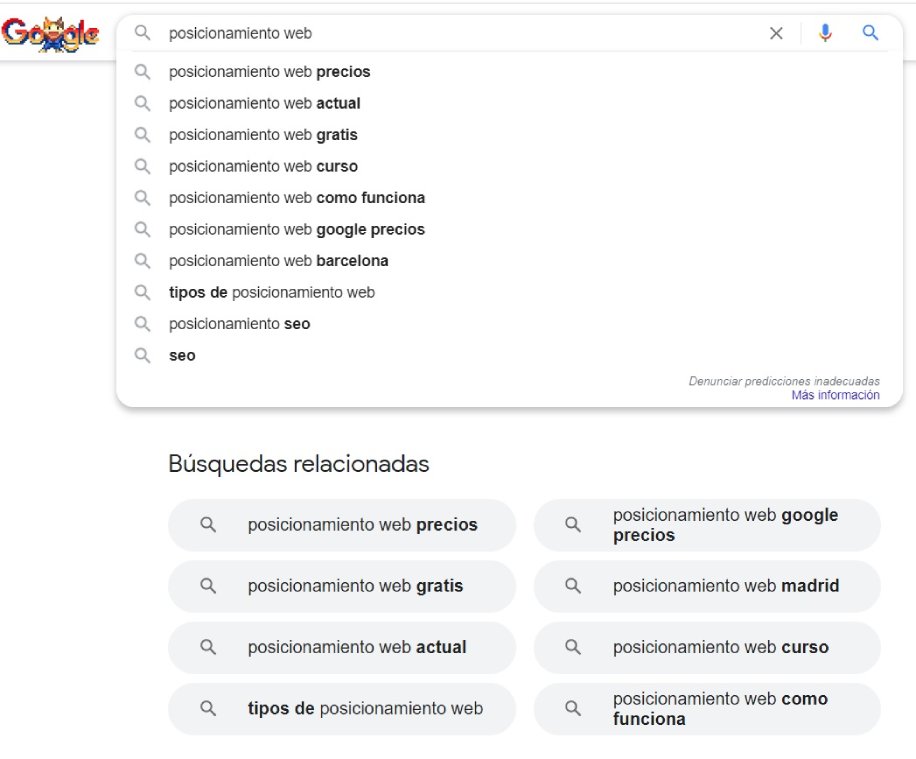Image resolution: width=916 pixels, height=759 pixels.
Task: Clear the search box with the X icon
Action: pyautogui.click(x=776, y=33)
